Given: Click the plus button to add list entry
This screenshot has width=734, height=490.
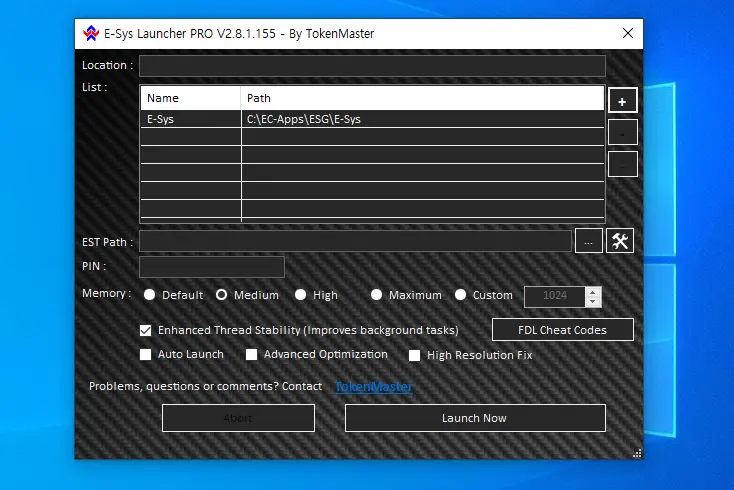Looking at the screenshot, I should click(x=622, y=101).
